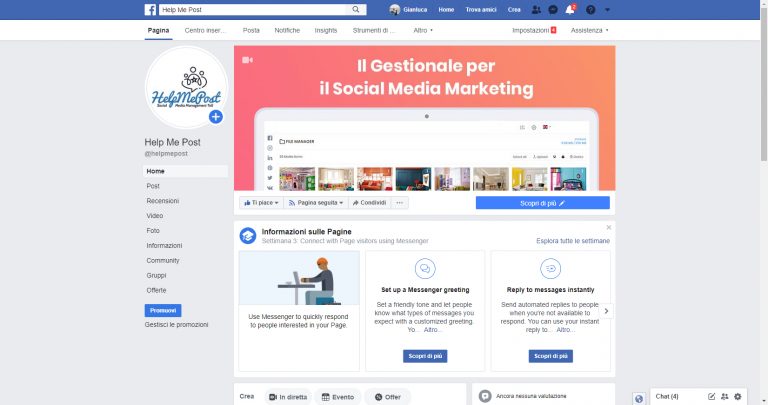The width and height of the screenshot is (768, 405).
Task: Click the blue plus on profile picture
Action: pyautogui.click(x=215, y=117)
